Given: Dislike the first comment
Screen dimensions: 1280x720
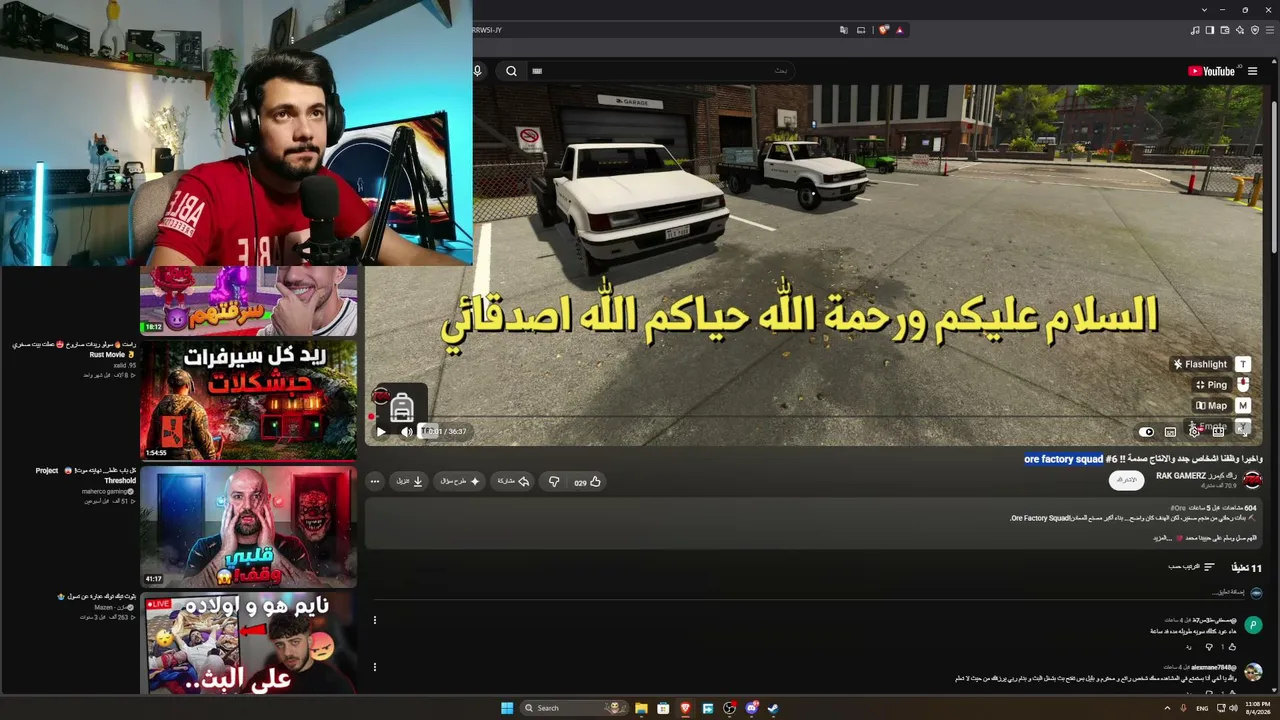Looking at the screenshot, I should point(1209,647).
